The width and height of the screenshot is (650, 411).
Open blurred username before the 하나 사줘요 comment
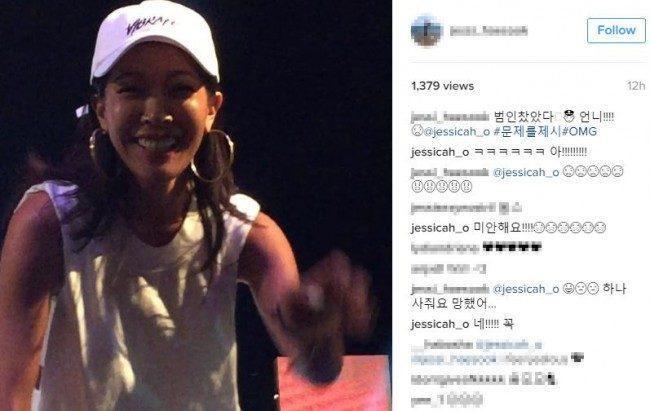(450, 289)
